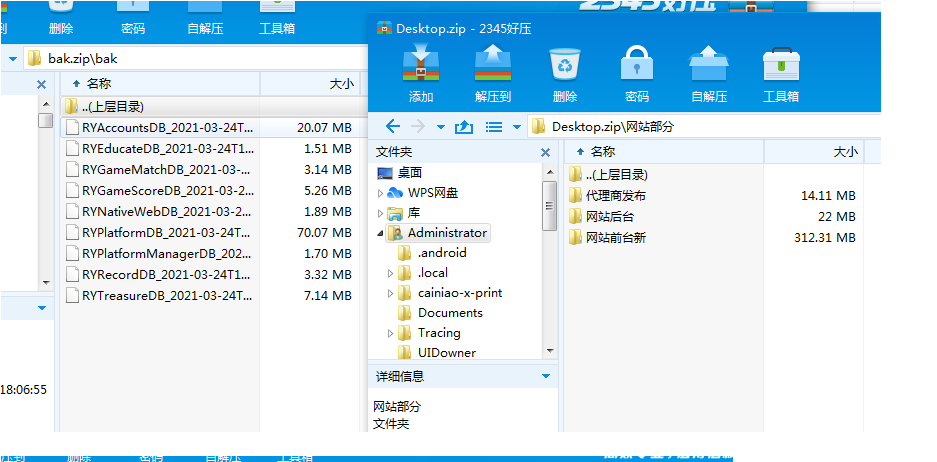Click the 自解压 toolbar item in bak.zip window
Viewport: 937px width, 462px height.
coord(205,19)
